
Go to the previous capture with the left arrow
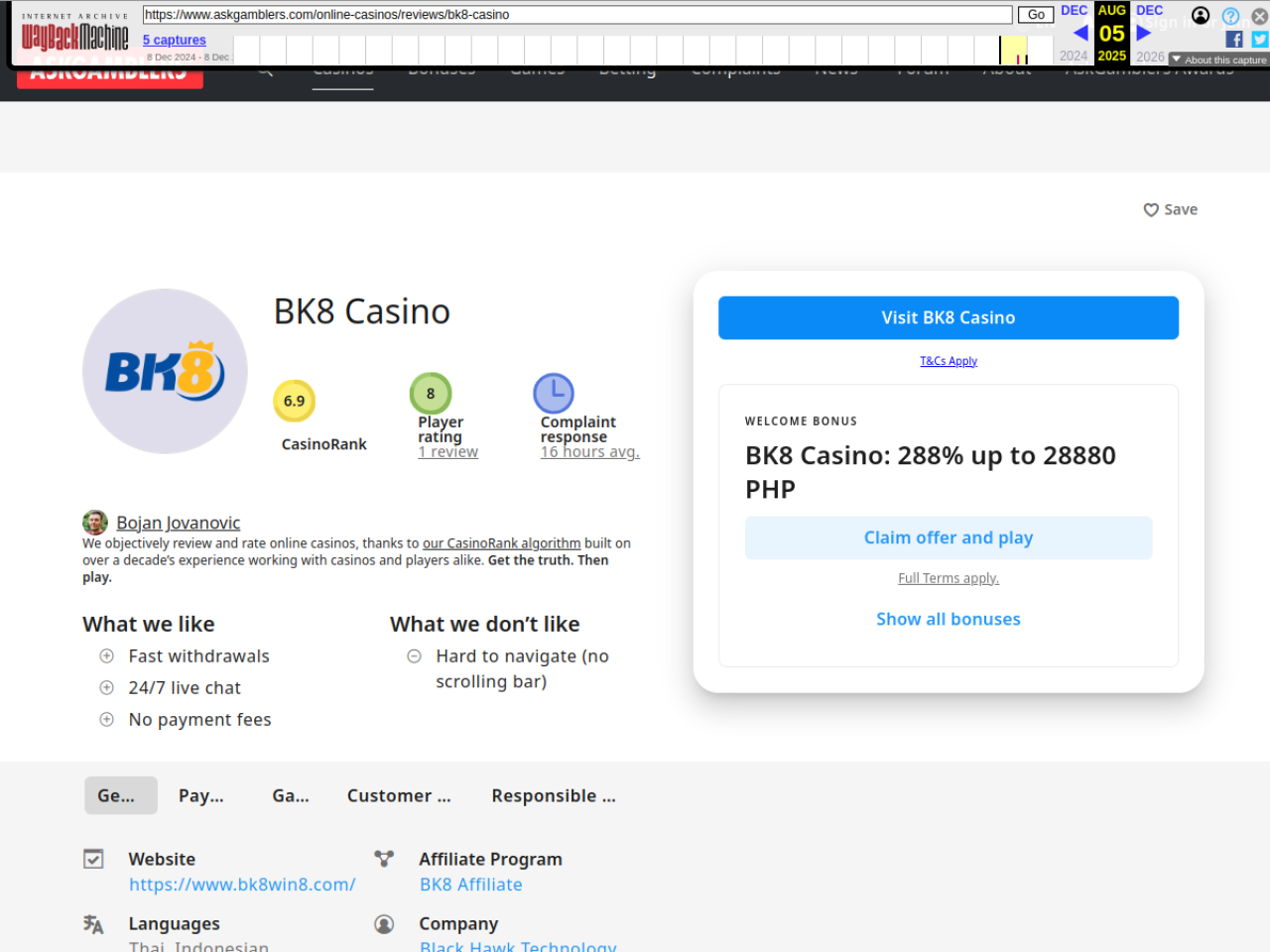(1080, 33)
